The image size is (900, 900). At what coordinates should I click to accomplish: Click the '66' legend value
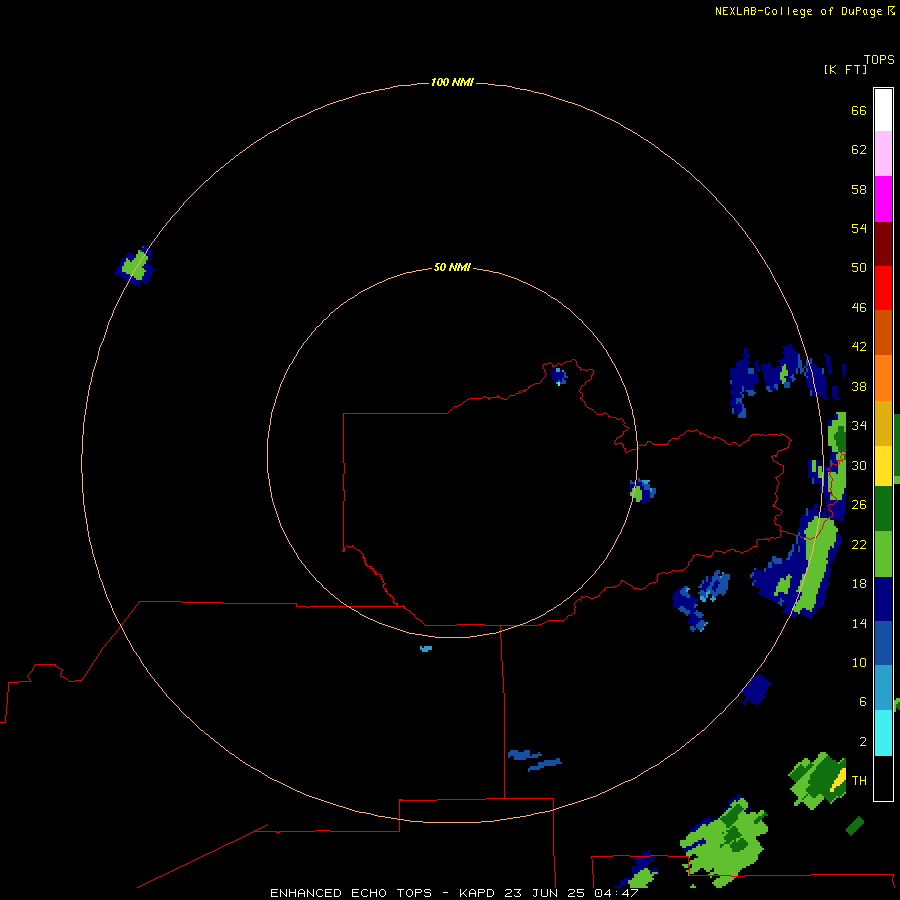point(859,110)
